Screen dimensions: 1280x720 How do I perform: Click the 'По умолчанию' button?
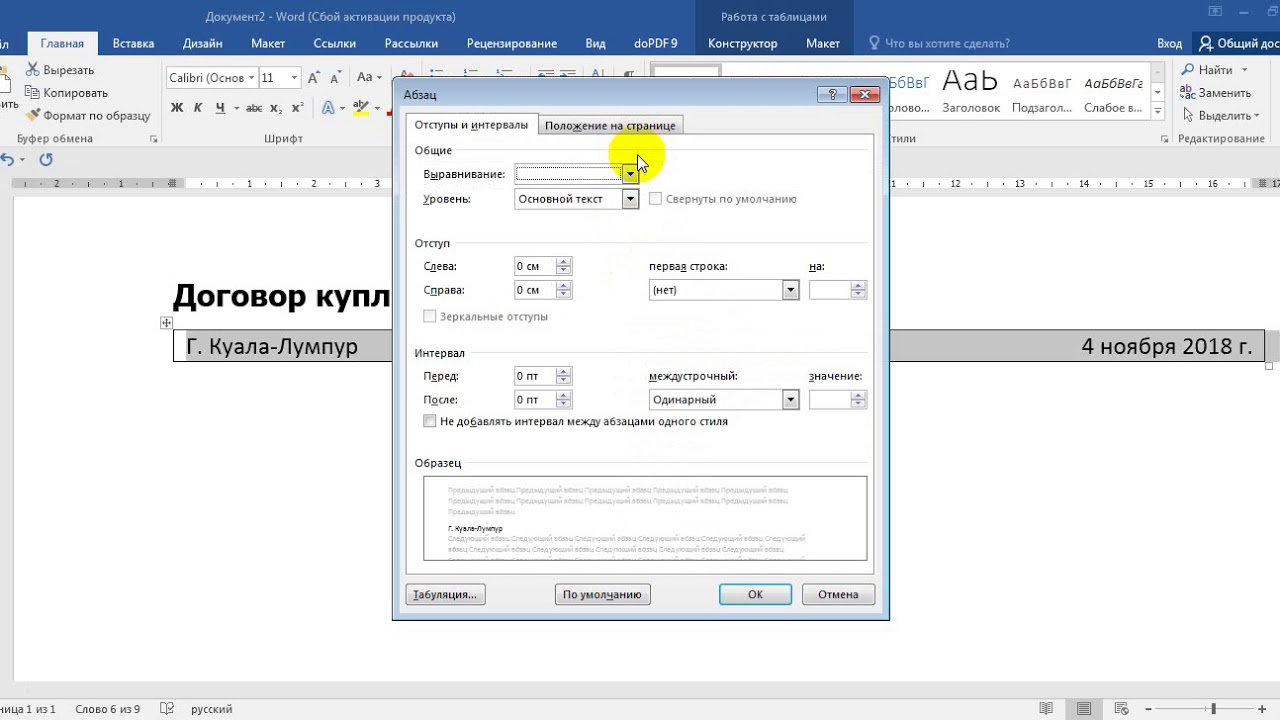tap(602, 594)
